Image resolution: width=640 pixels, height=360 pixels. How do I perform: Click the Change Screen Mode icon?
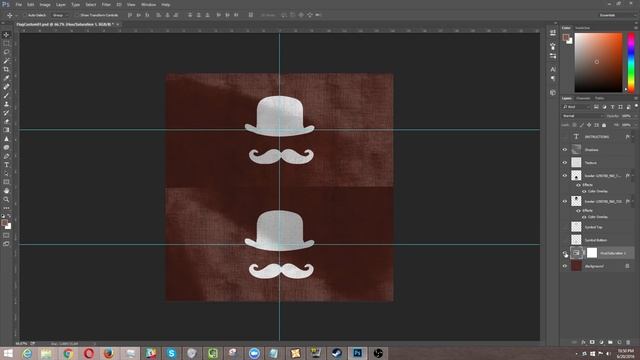click(x=6, y=244)
